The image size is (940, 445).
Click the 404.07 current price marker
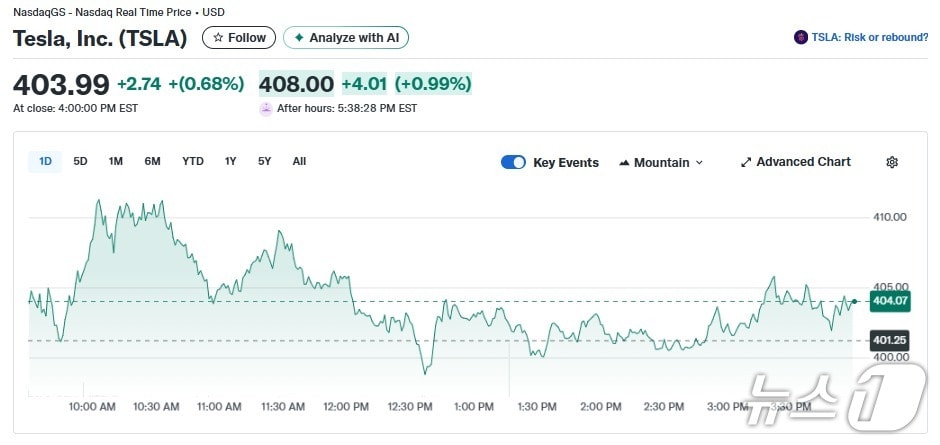pos(889,300)
